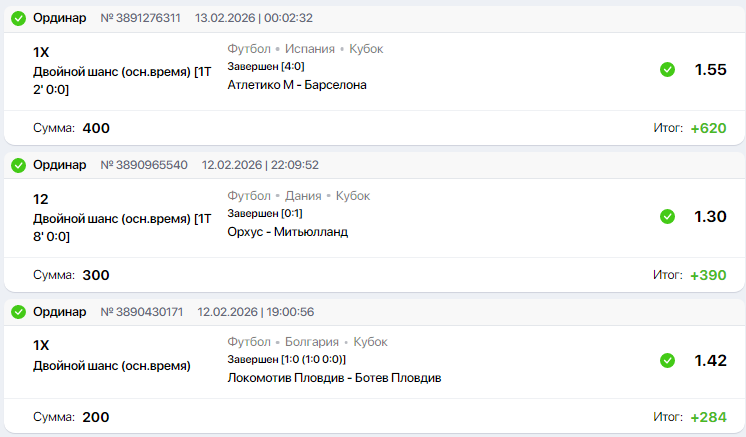Click green check icon beside bet №3890430171
Screen dimensions: 746x437
(x=18, y=312)
